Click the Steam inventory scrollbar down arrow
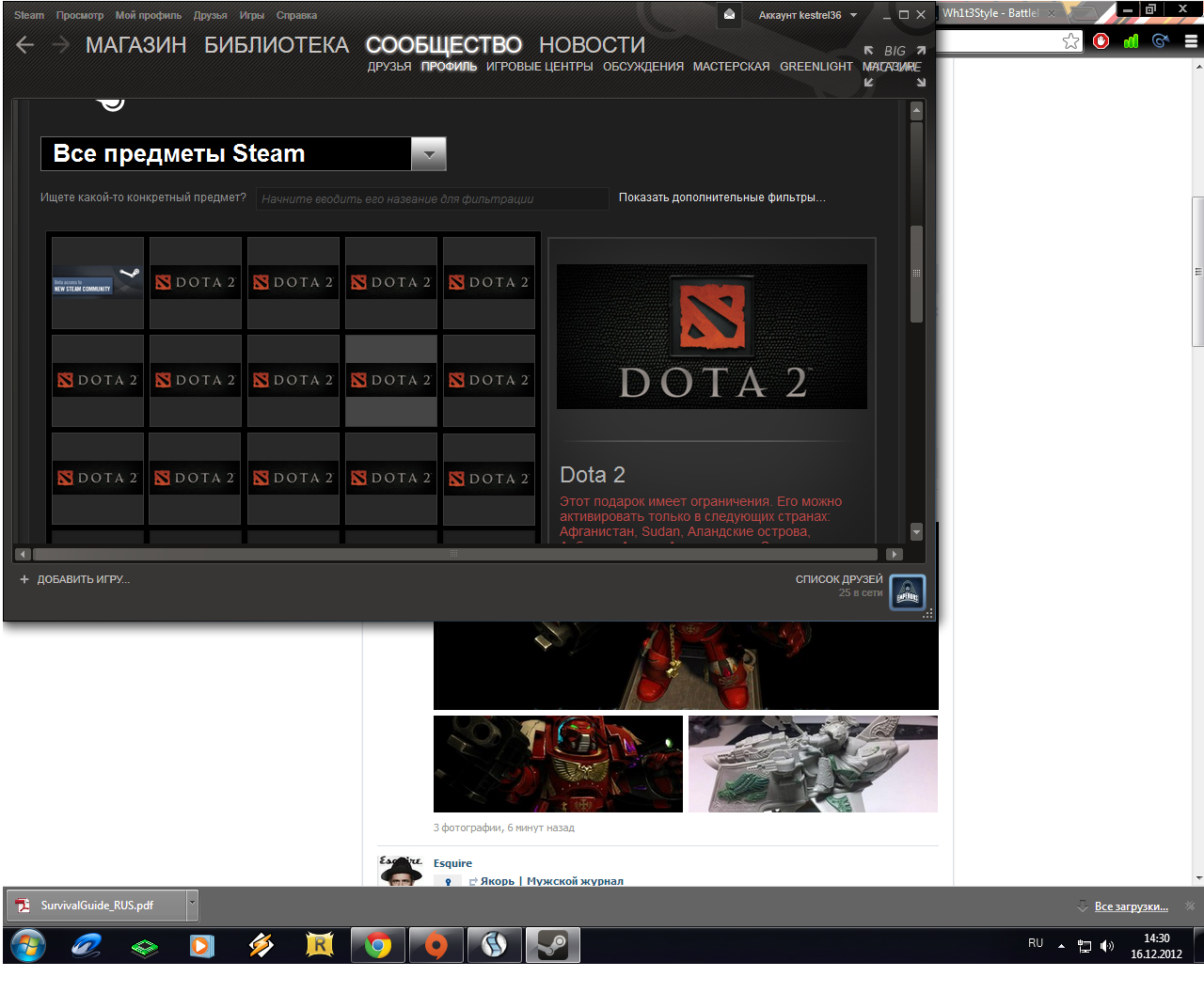 tap(916, 531)
